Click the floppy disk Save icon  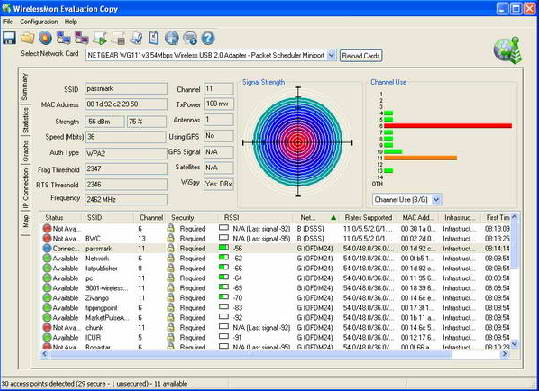coord(9,37)
